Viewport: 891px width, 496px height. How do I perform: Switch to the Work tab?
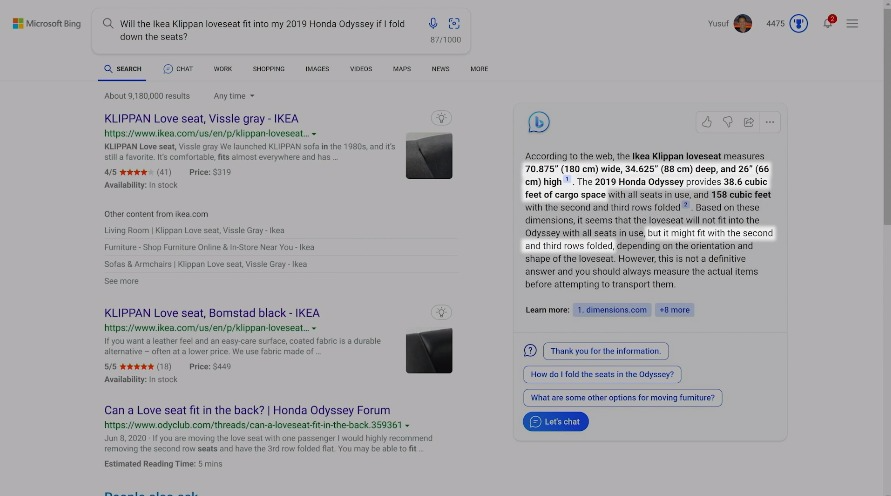(223, 69)
